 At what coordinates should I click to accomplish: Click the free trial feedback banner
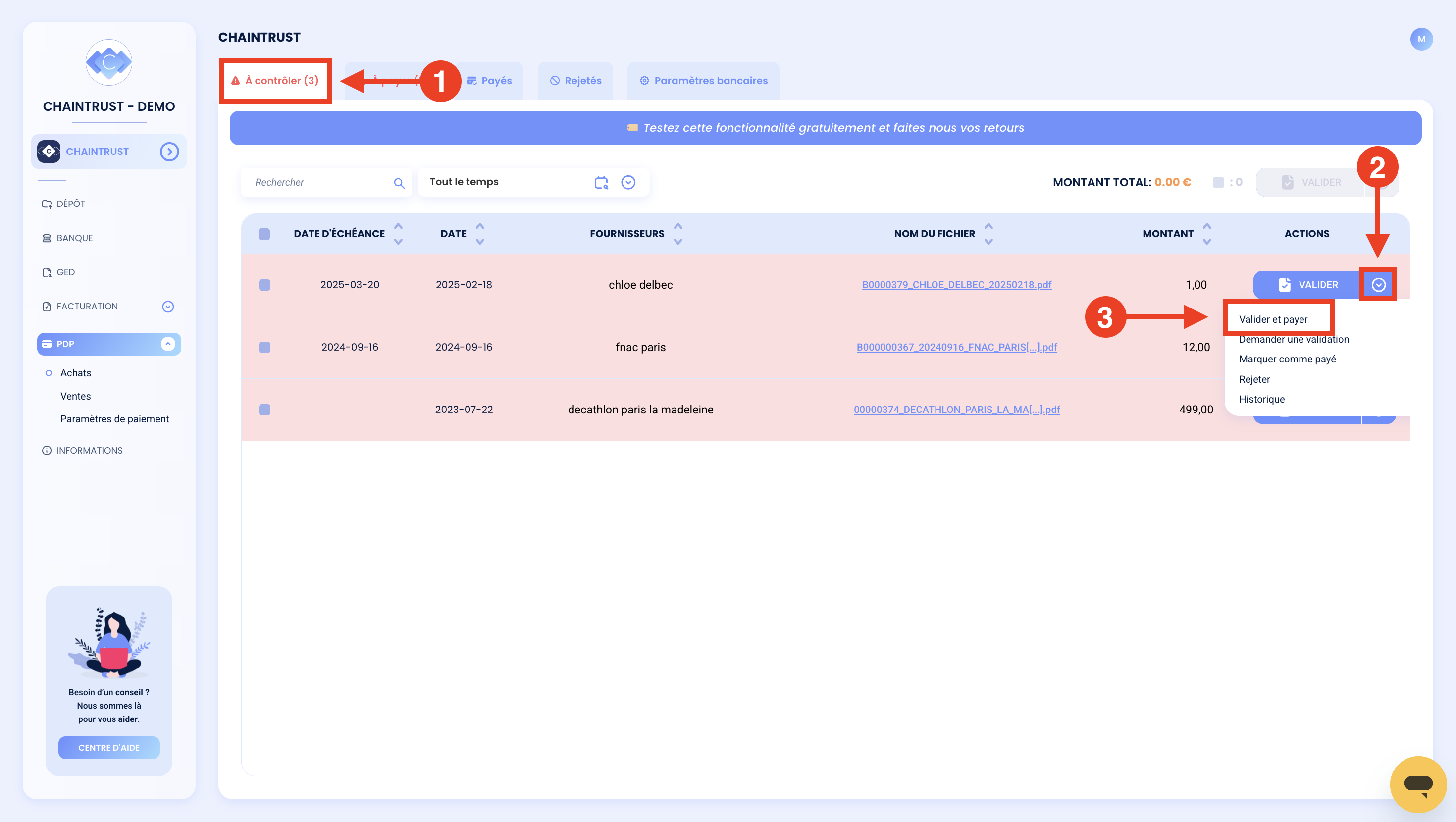tap(825, 128)
